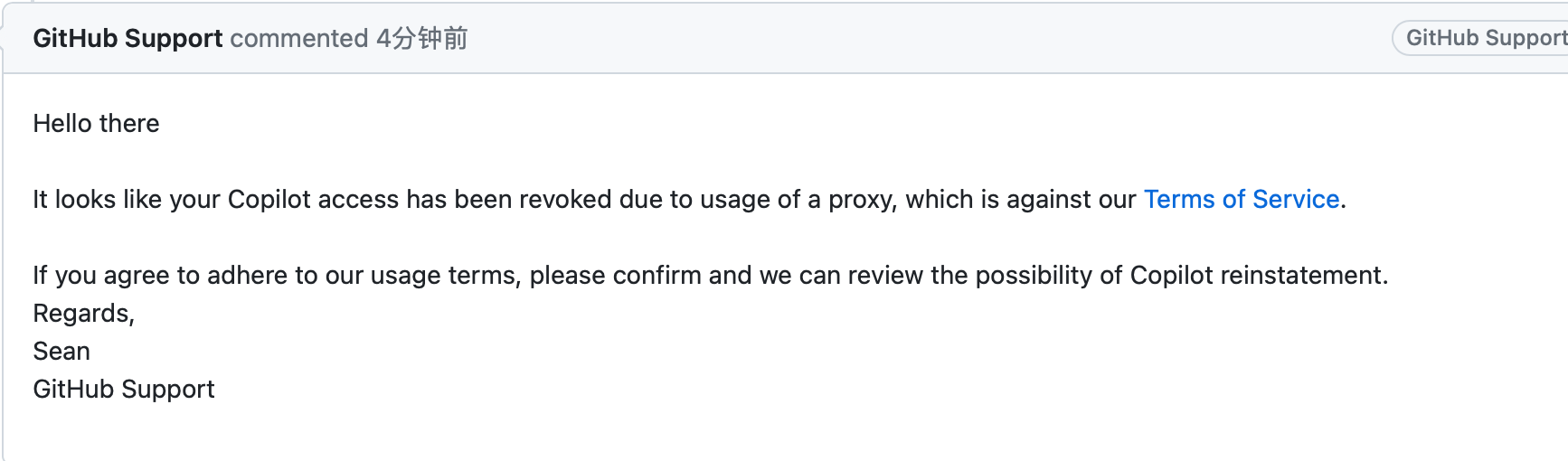Click the GitHub Support author name in header

click(128, 39)
